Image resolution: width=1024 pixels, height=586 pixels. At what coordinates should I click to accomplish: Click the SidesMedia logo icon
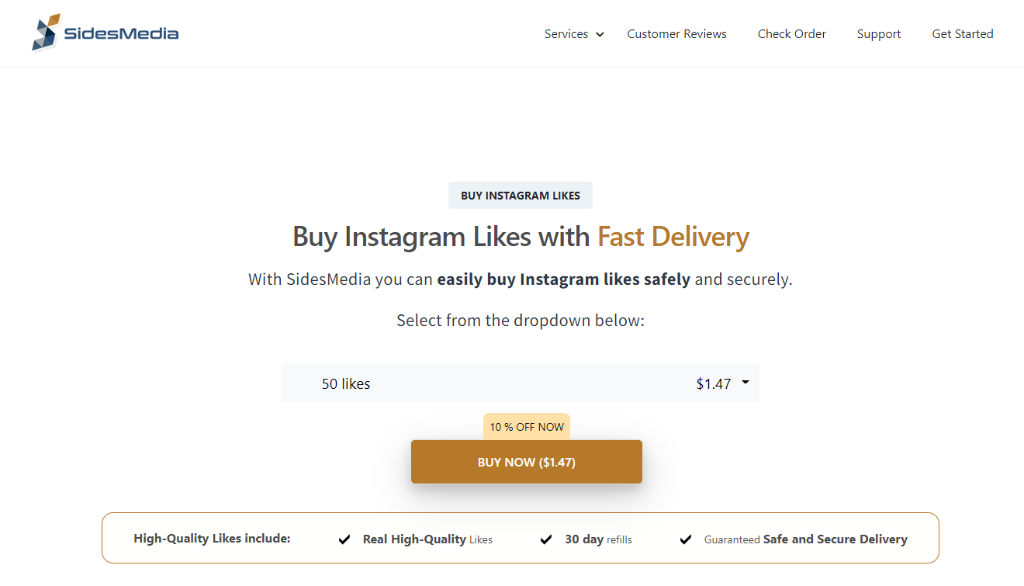coord(45,33)
